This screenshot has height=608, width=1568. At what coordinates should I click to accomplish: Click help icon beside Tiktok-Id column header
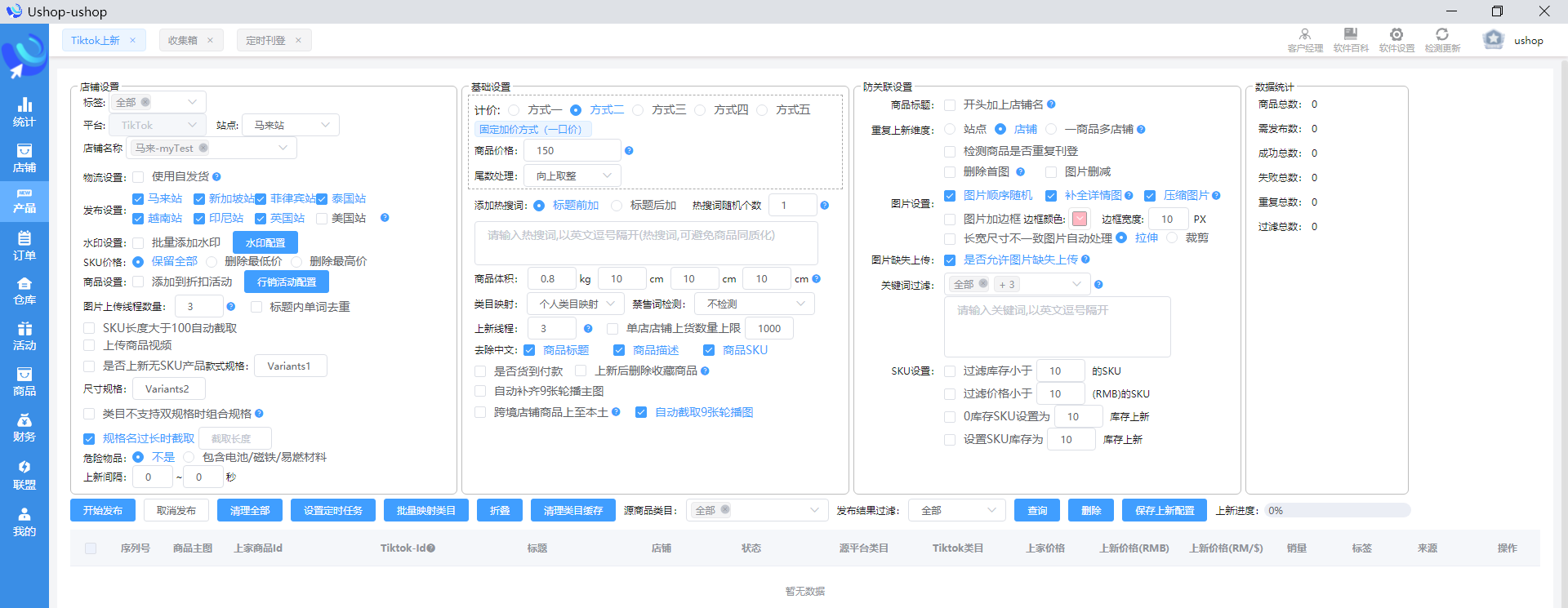click(x=430, y=548)
